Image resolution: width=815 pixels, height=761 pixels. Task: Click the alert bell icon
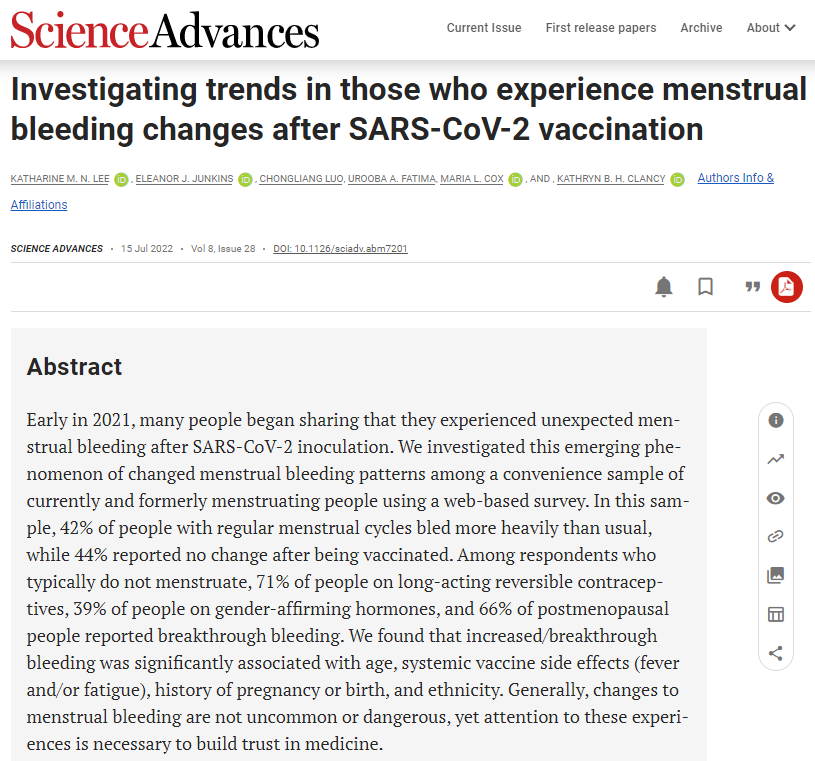pyautogui.click(x=664, y=287)
